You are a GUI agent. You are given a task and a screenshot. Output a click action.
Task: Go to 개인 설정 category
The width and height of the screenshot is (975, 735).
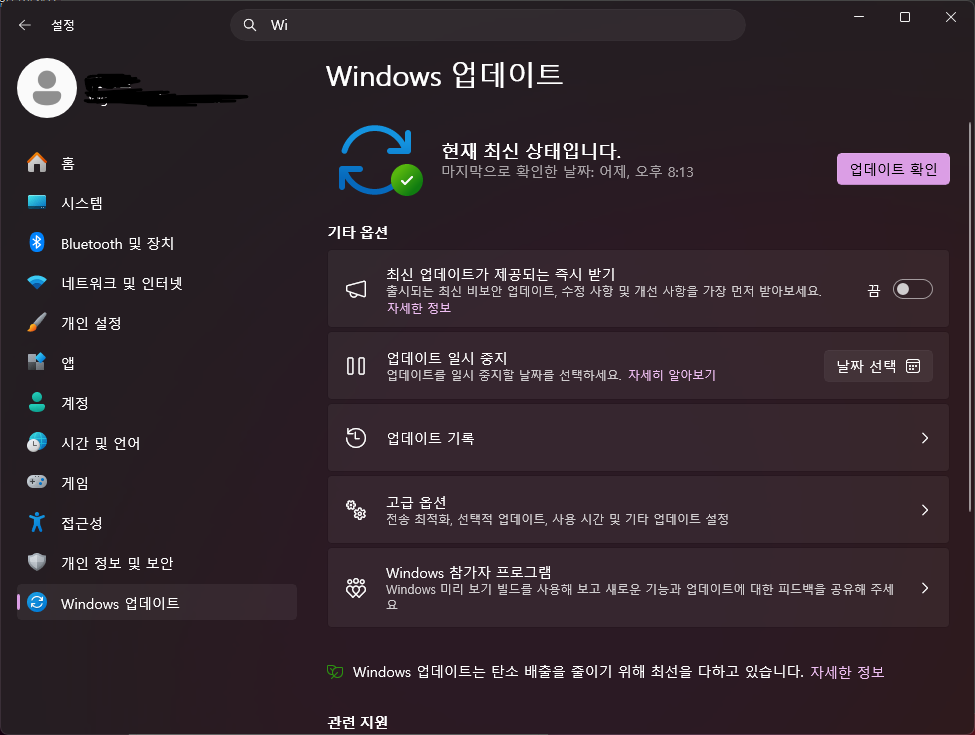coord(157,323)
